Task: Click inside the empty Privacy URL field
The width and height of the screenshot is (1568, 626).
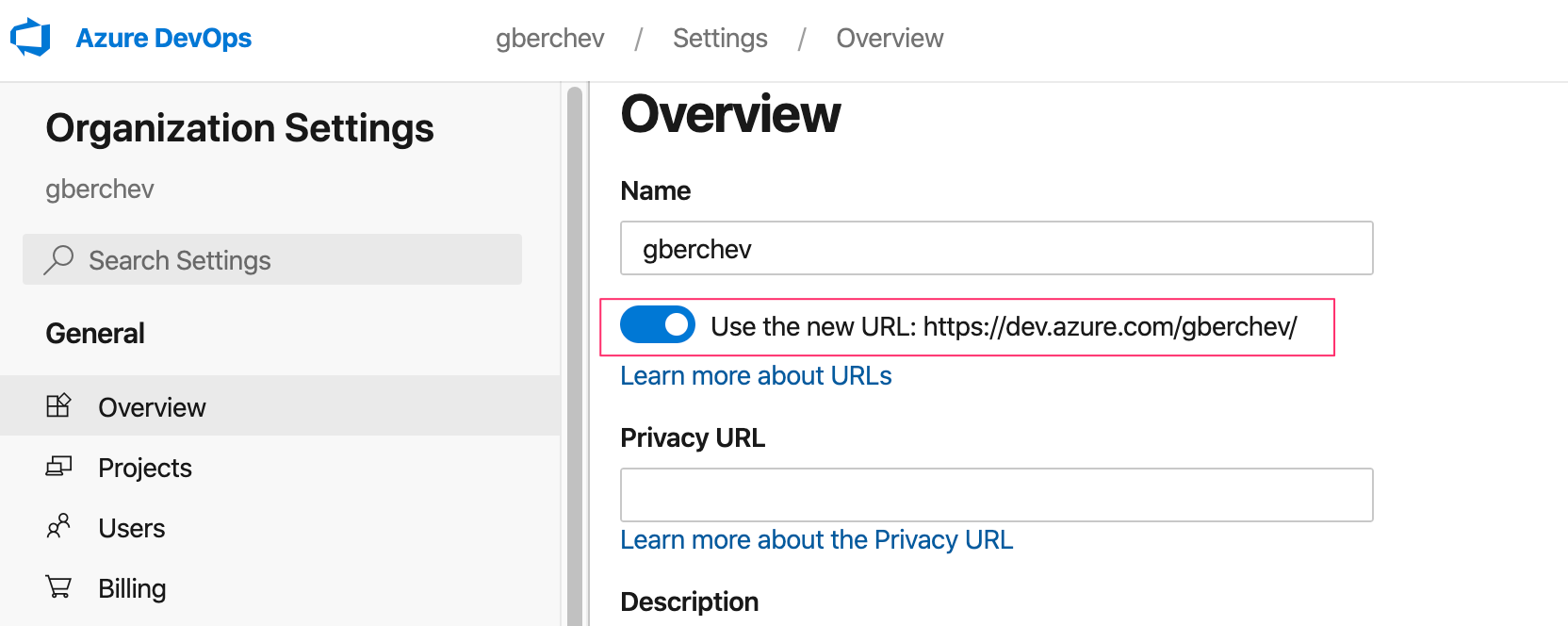Action: (x=996, y=494)
